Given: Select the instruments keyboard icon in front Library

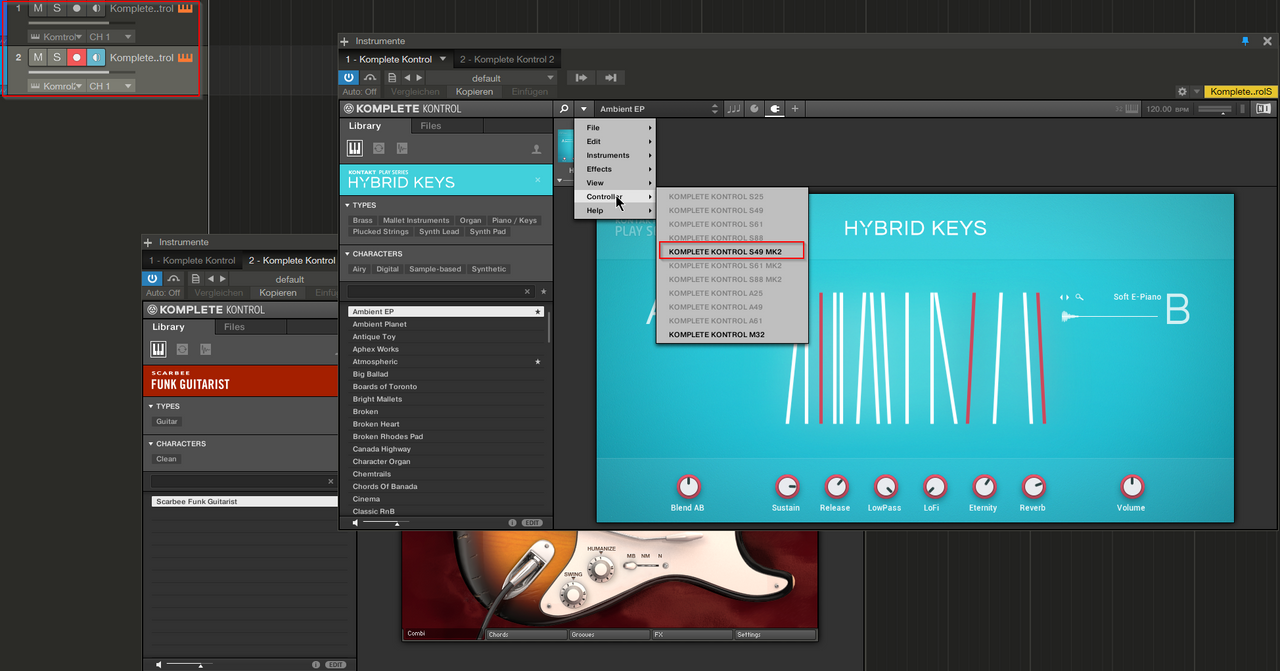Looking at the screenshot, I should tap(355, 149).
